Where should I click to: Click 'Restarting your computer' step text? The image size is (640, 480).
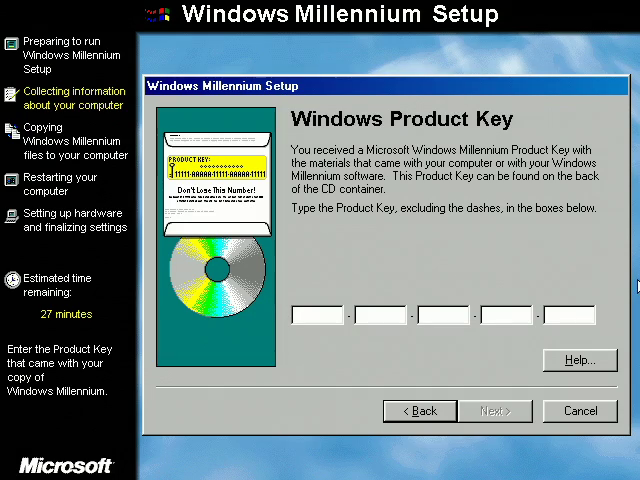pos(60,184)
